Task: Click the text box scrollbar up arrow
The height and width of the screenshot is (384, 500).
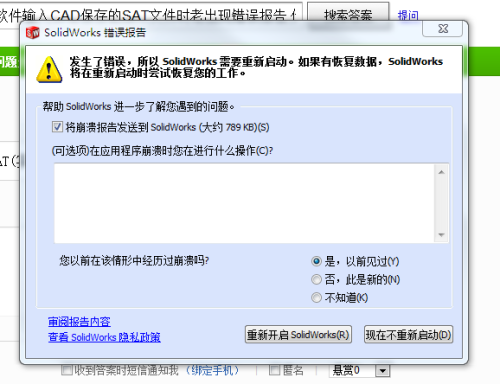Action: pos(442,172)
